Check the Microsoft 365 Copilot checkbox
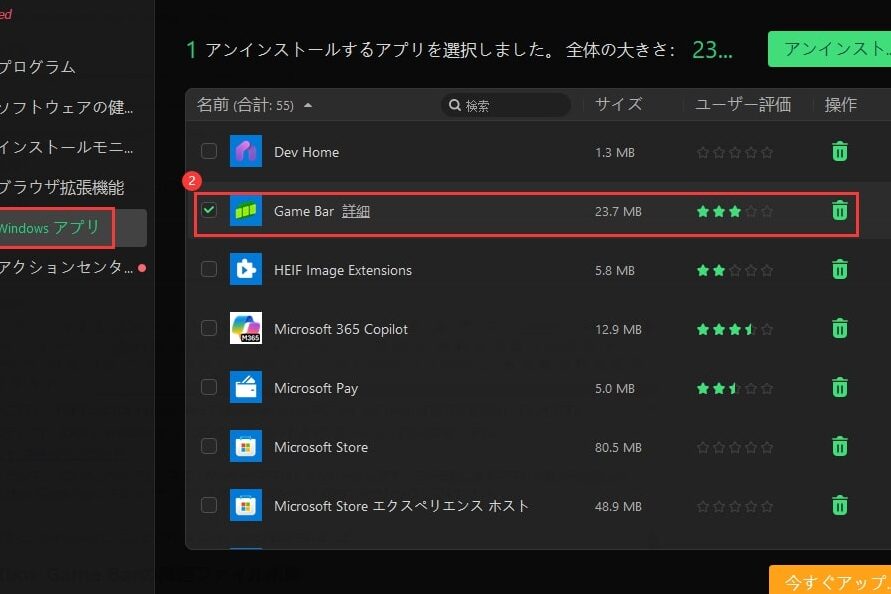Viewport: 891px width, 594px height. click(x=209, y=329)
